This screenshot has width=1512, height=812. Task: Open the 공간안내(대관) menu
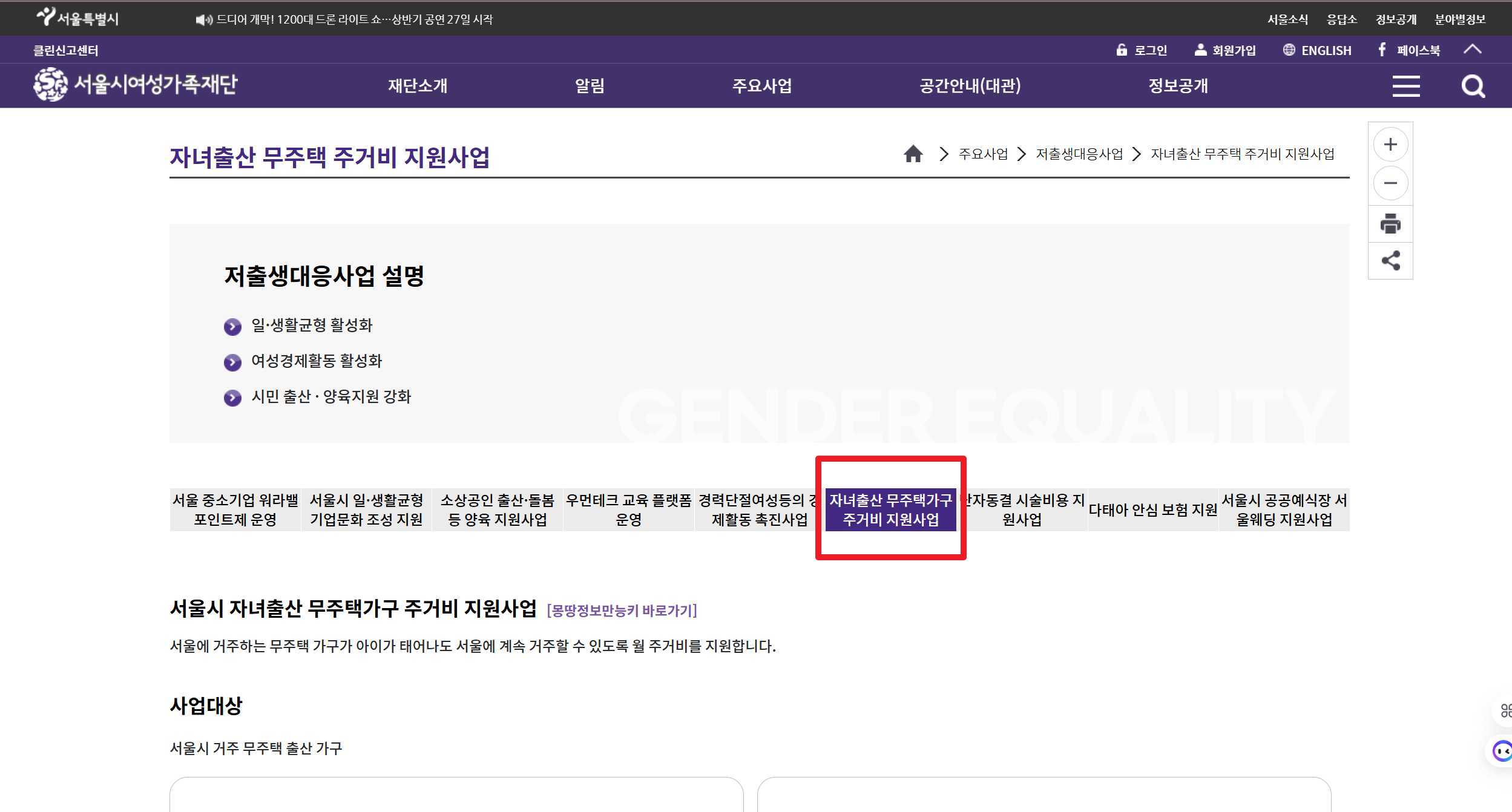970,86
